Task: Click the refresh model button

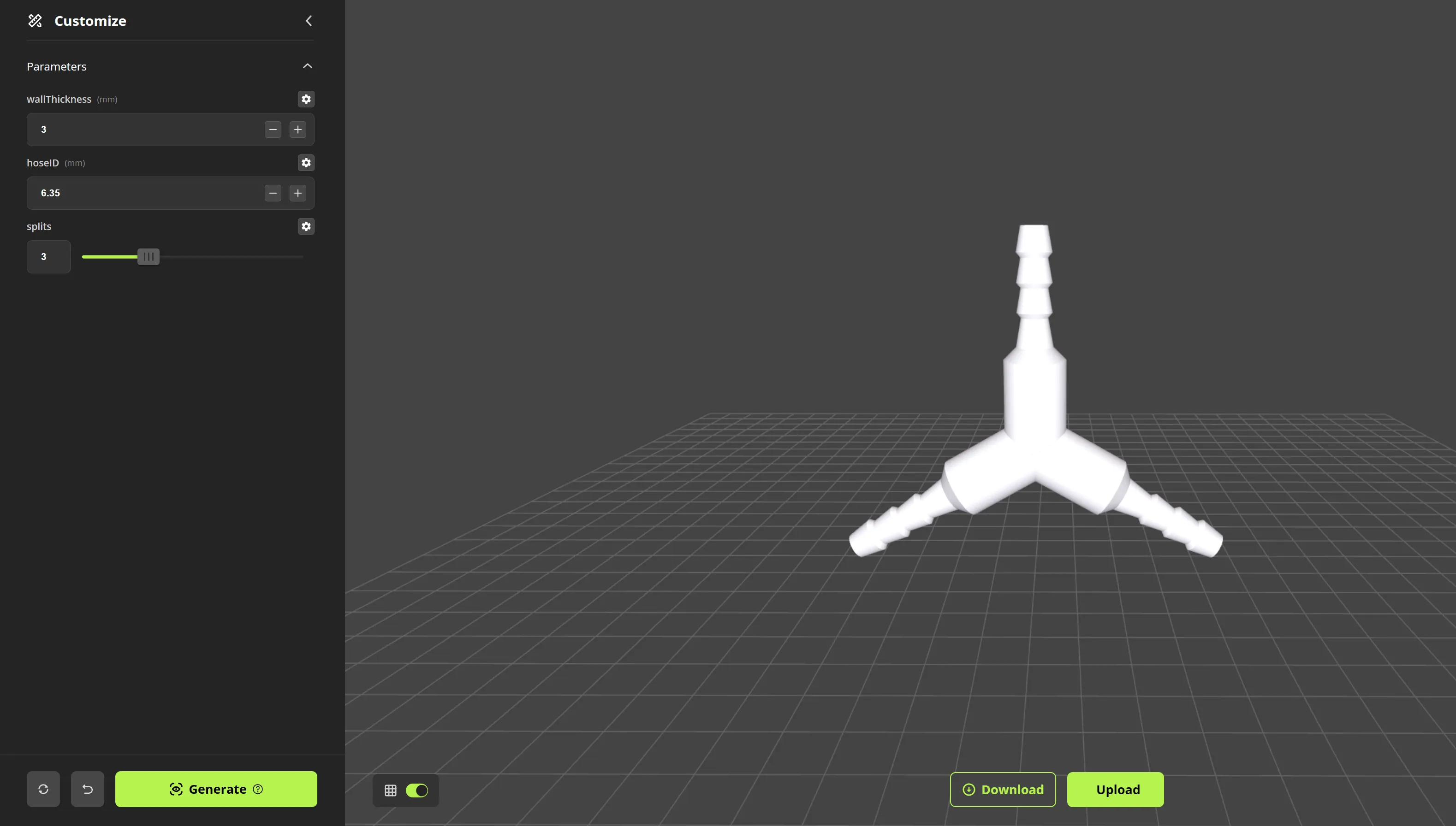Action: click(x=43, y=789)
